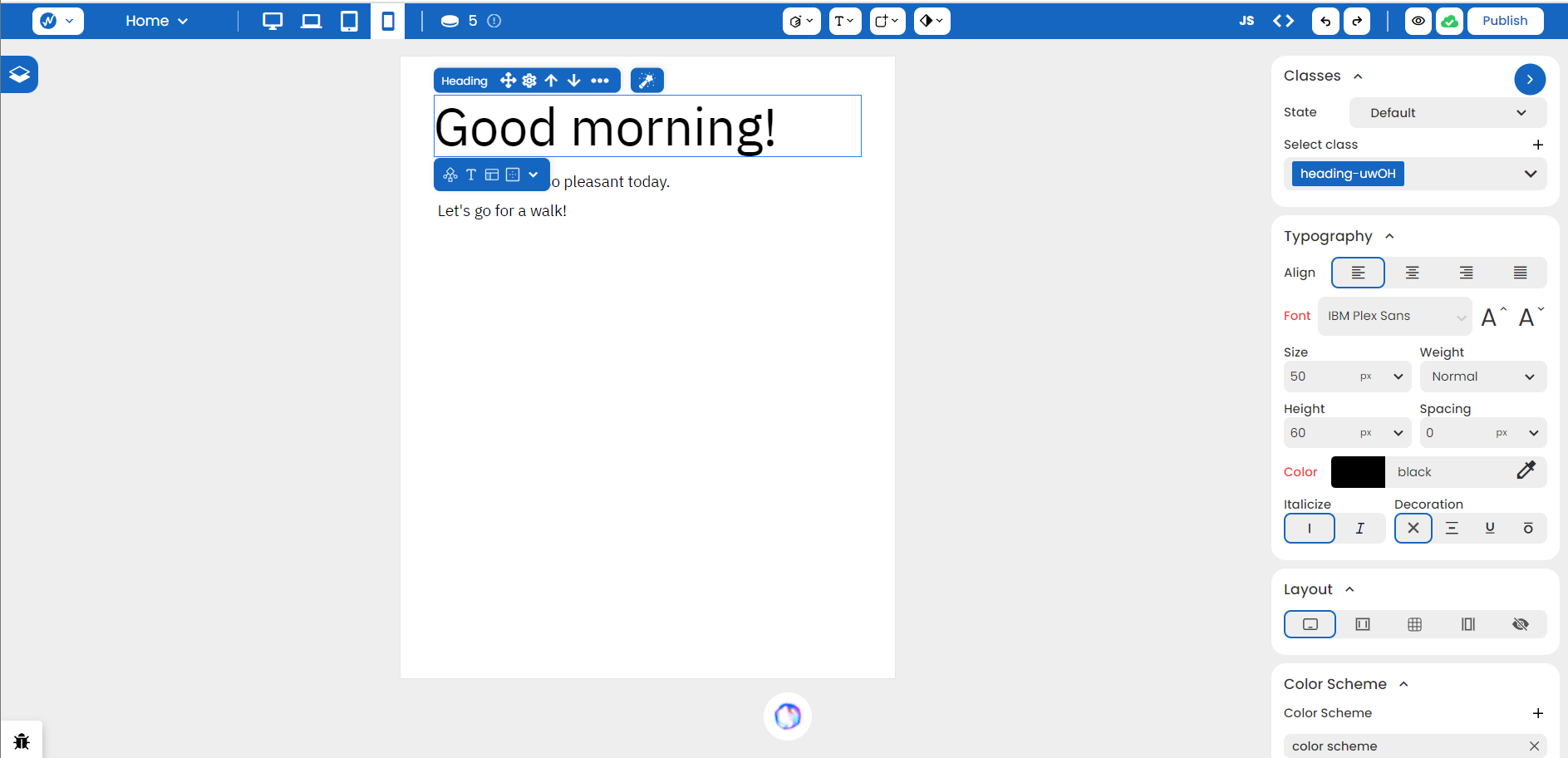Click the black color swatch
Viewport: 1568px width, 758px height.
point(1358,472)
